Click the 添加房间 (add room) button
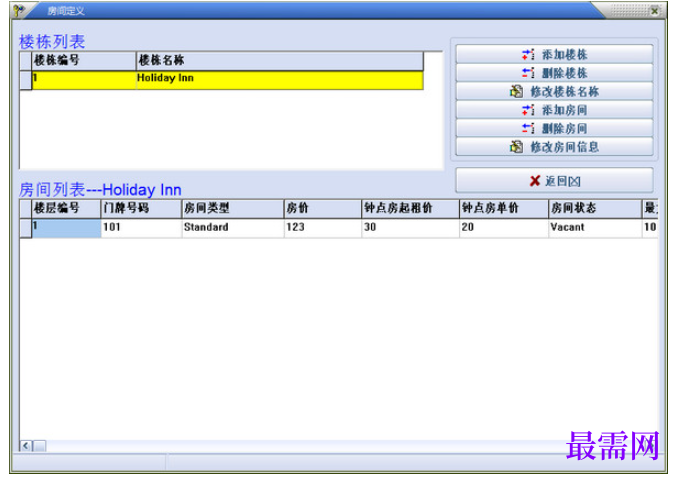The image size is (678, 477). pos(554,110)
